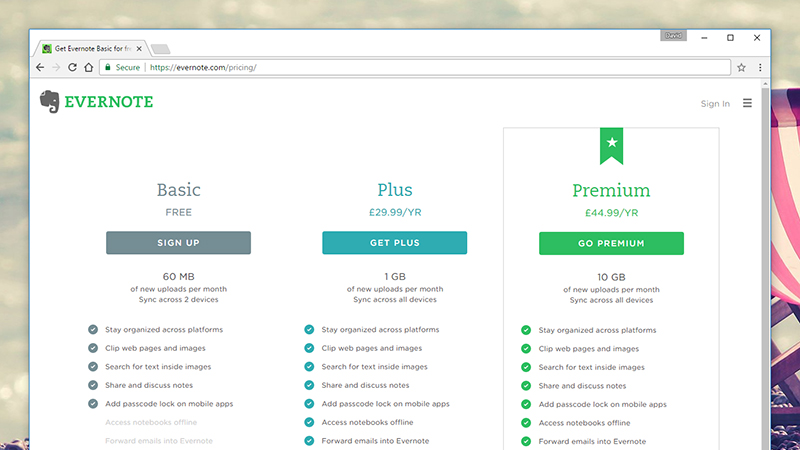The height and width of the screenshot is (450, 800).
Task: Click Plus's 'Forward emails into Evernote' checkmark
Action: click(309, 441)
